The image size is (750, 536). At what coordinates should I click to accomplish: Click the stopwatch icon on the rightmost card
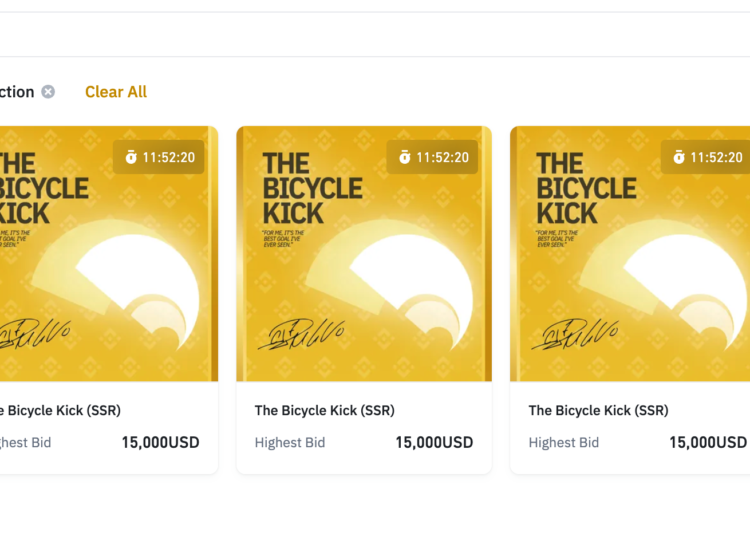click(679, 157)
